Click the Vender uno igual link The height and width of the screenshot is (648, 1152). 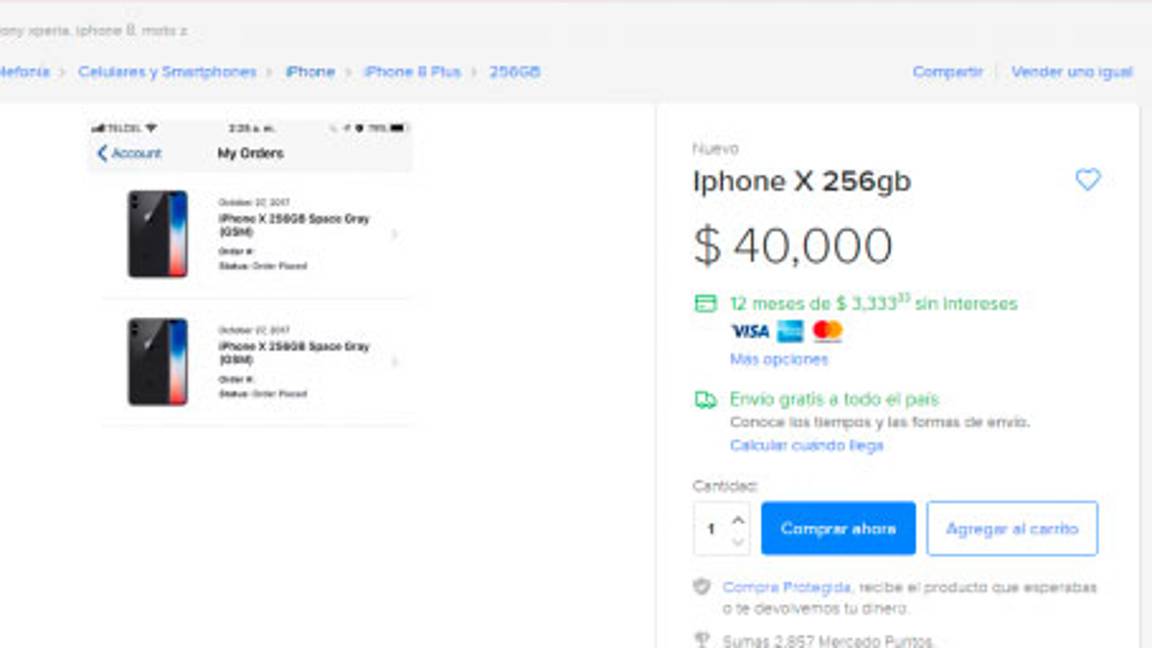tap(1072, 72)
